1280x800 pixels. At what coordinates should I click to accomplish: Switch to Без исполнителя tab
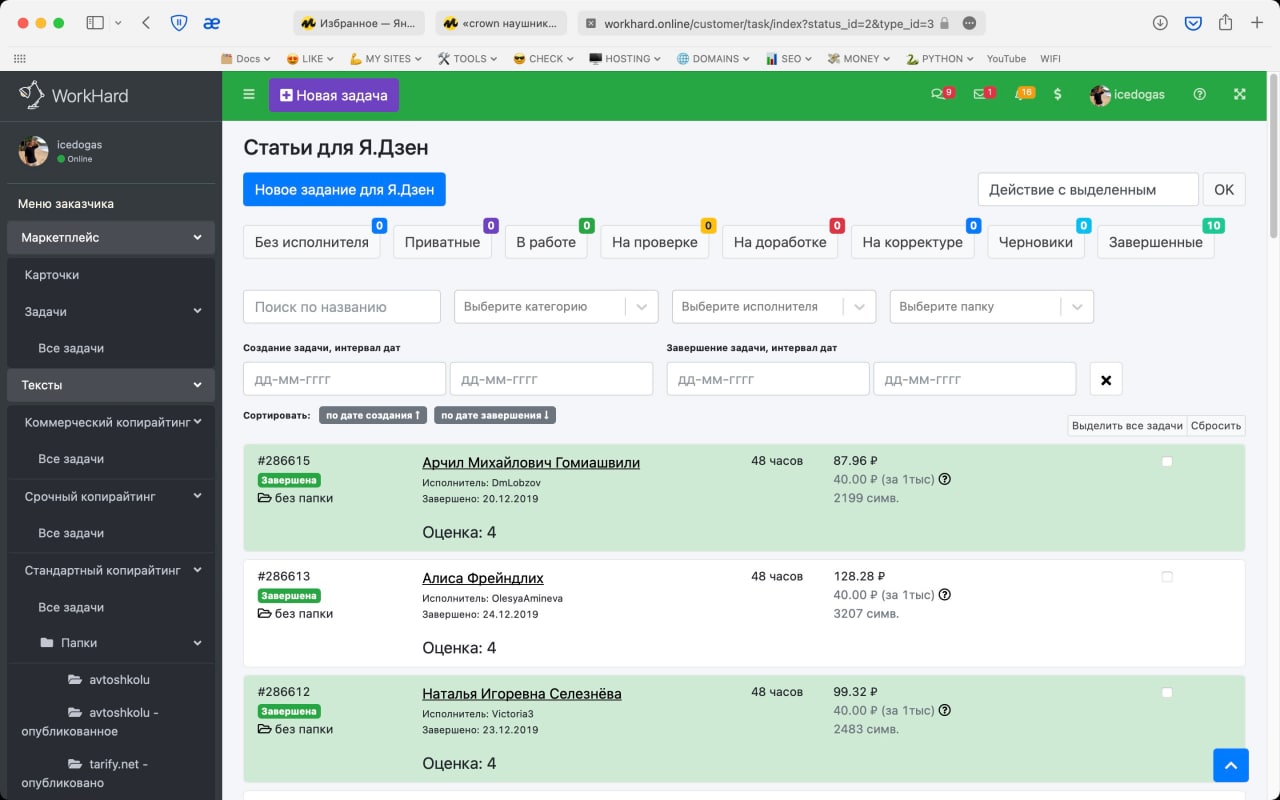tap(312, 242)
